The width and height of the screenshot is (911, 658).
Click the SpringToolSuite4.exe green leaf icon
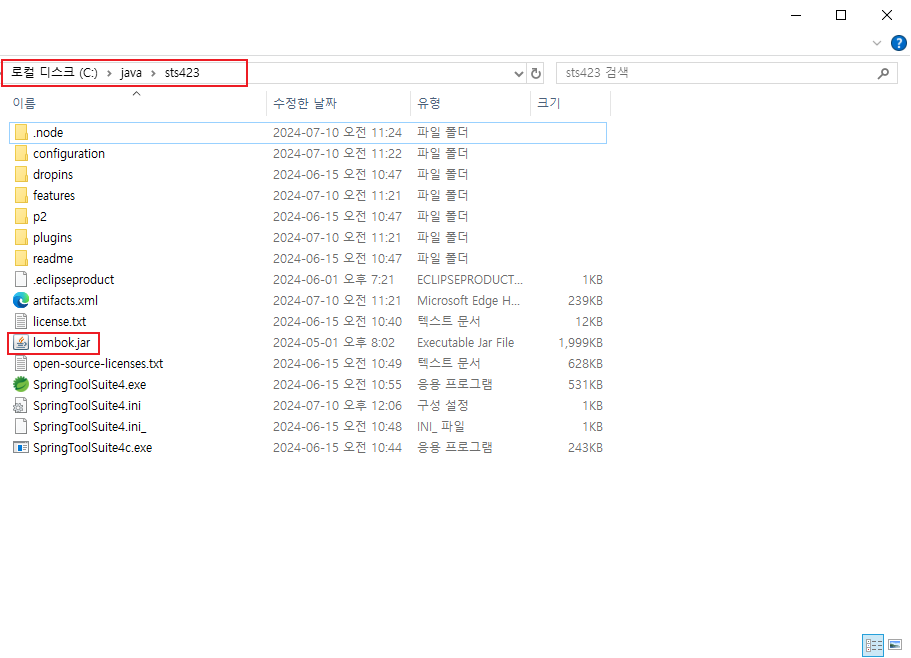tap(21, 384)
